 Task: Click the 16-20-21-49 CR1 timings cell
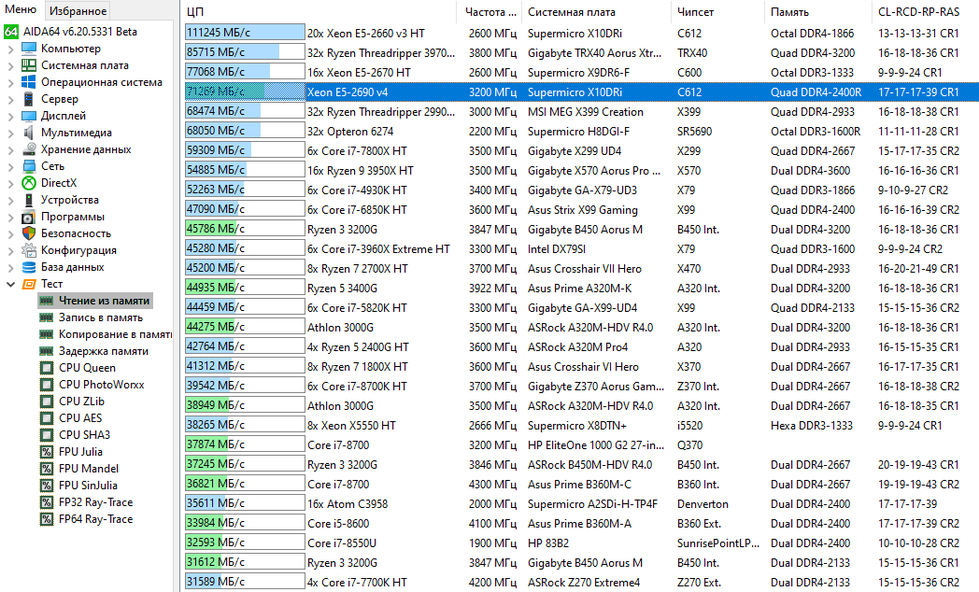pos(918,269)
